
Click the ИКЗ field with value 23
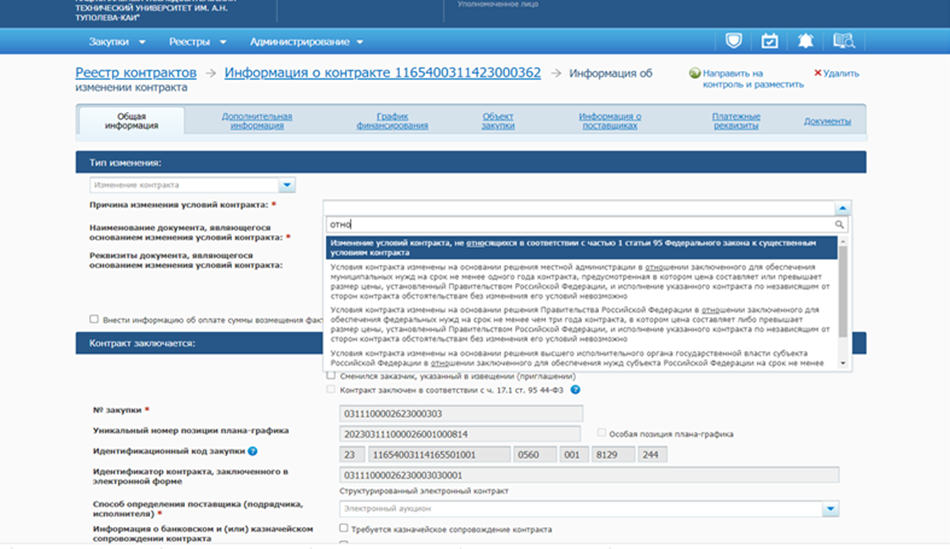click(x=352, y=454)
